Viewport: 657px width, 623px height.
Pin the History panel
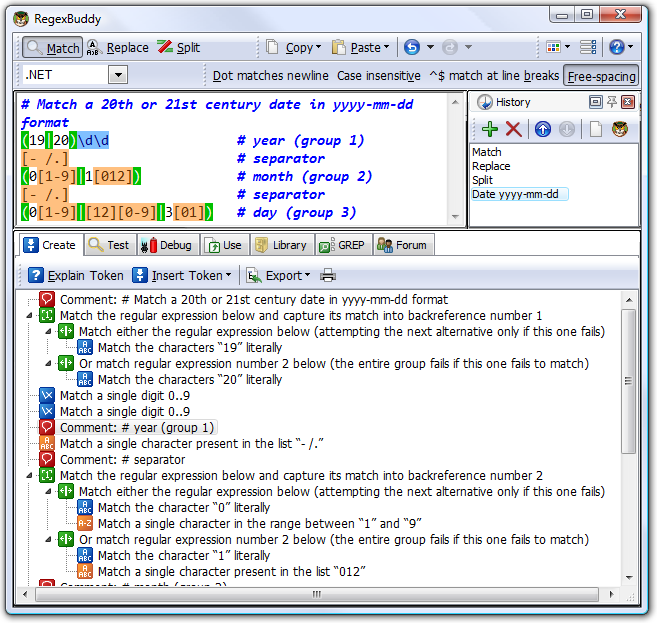coord(612,102)
